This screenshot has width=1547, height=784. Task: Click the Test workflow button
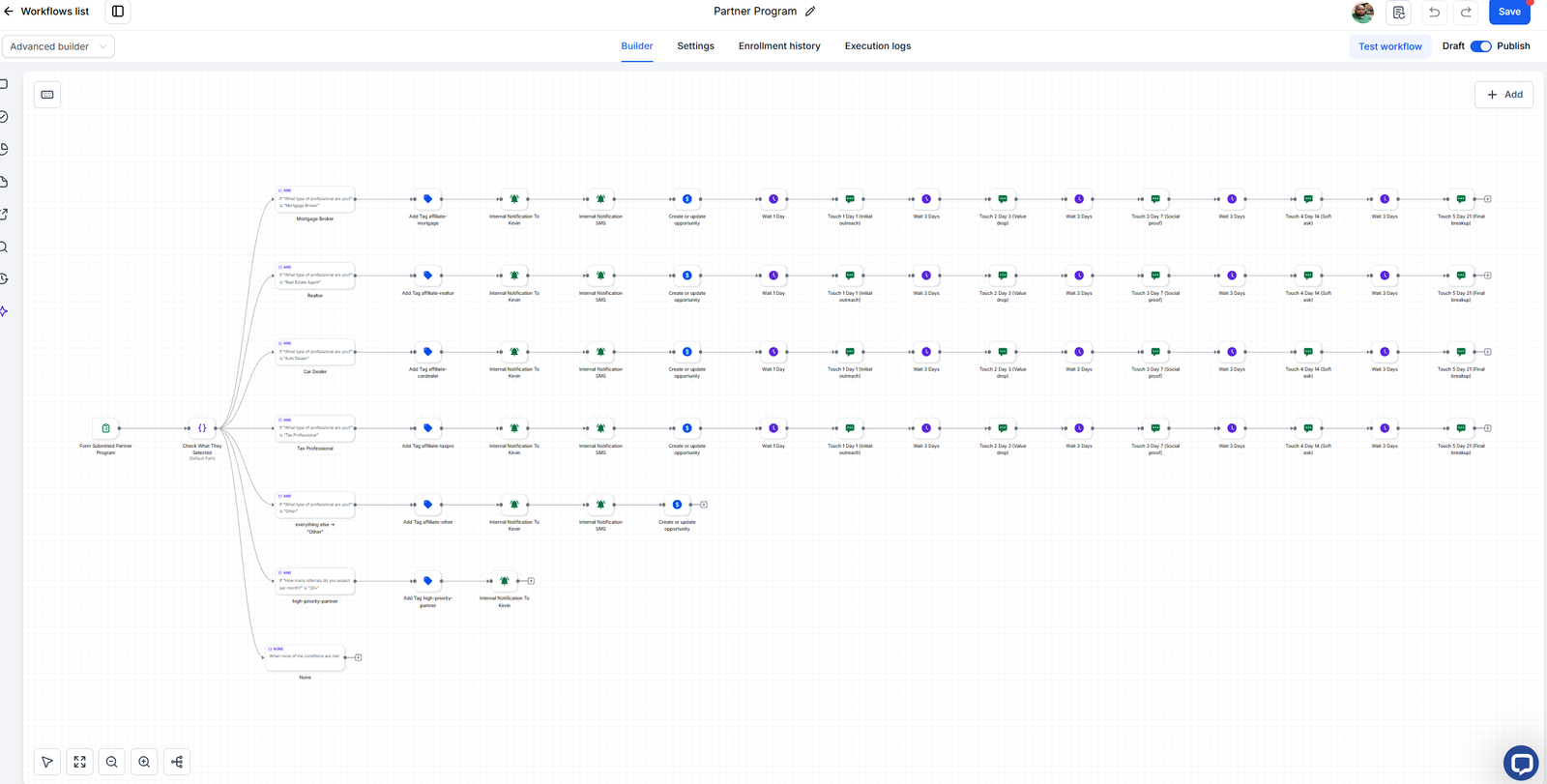[x=1390, y=46]
